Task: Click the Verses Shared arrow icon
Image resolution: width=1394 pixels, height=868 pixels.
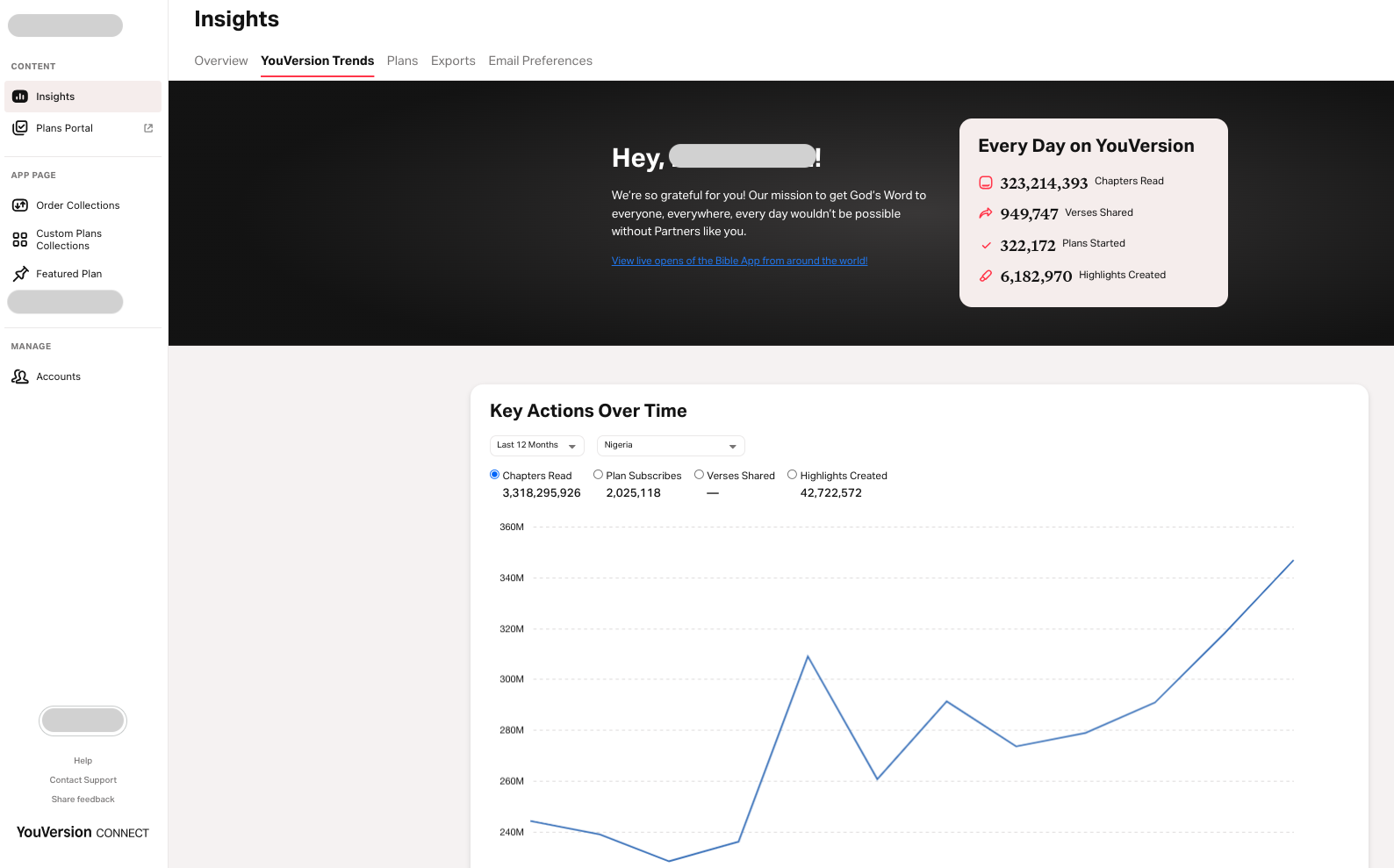Action: pyautogui.click(x=986, y=213)
